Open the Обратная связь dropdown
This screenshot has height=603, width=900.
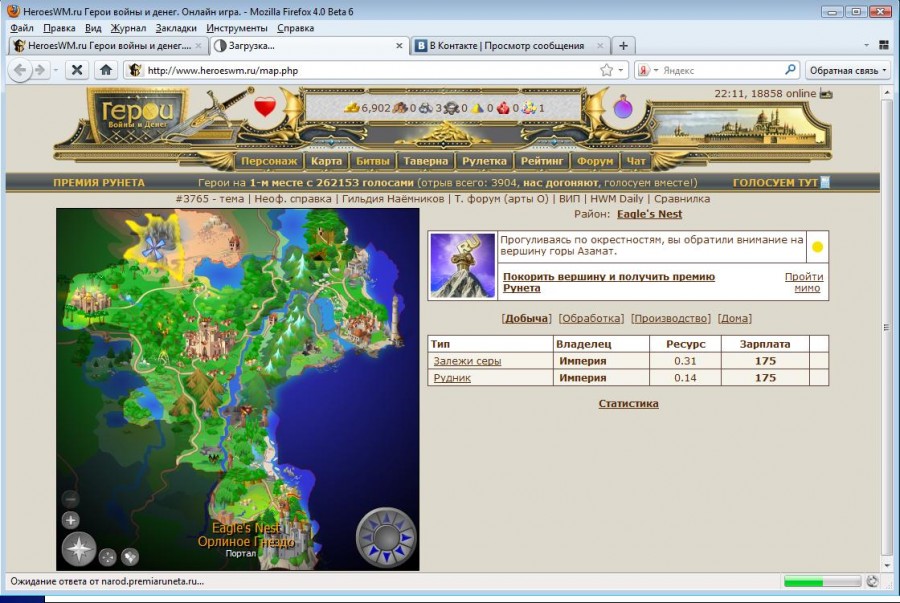848,70
